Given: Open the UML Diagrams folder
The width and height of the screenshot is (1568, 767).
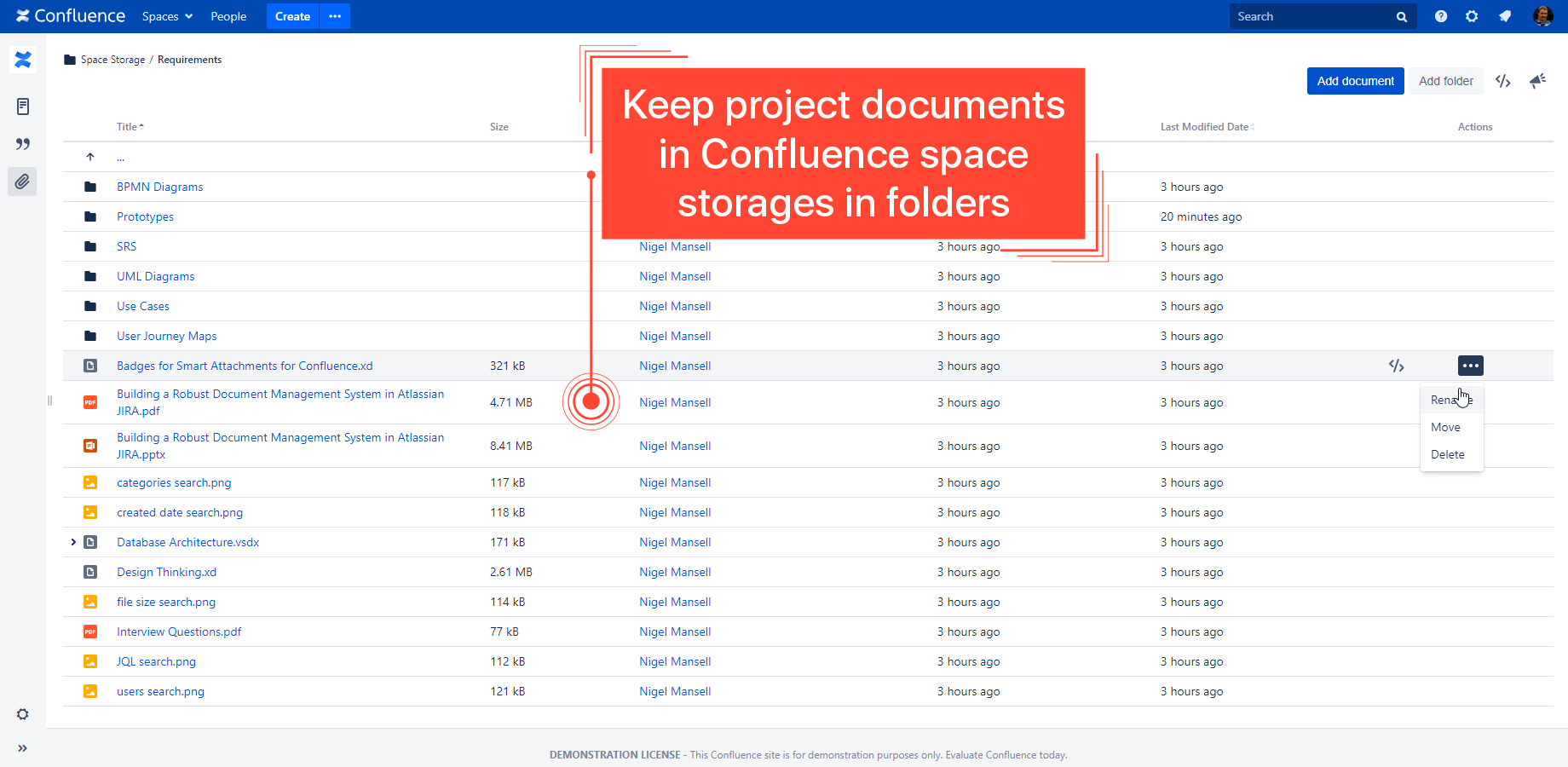Looking at the screenshot, I should click(x=155, y=276).
